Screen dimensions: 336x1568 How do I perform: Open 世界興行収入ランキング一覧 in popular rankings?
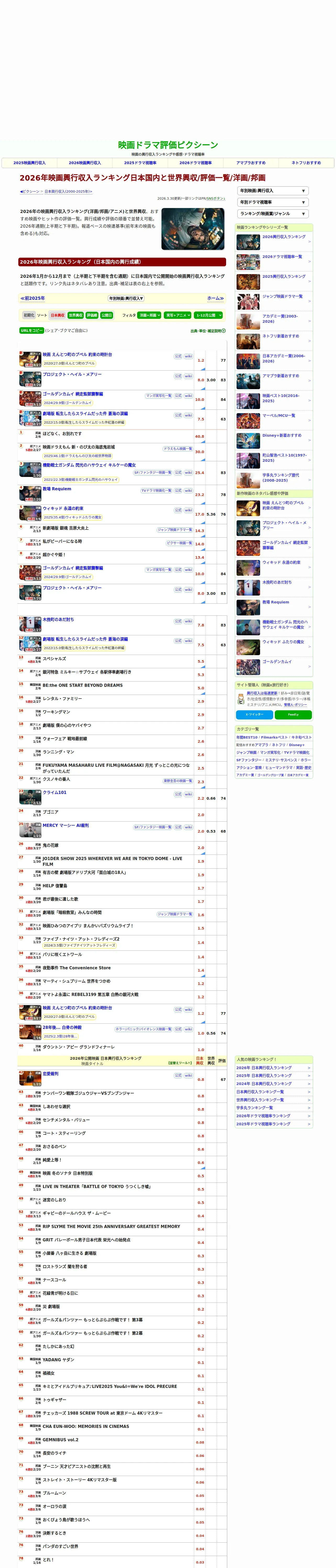click(260, 1100)
